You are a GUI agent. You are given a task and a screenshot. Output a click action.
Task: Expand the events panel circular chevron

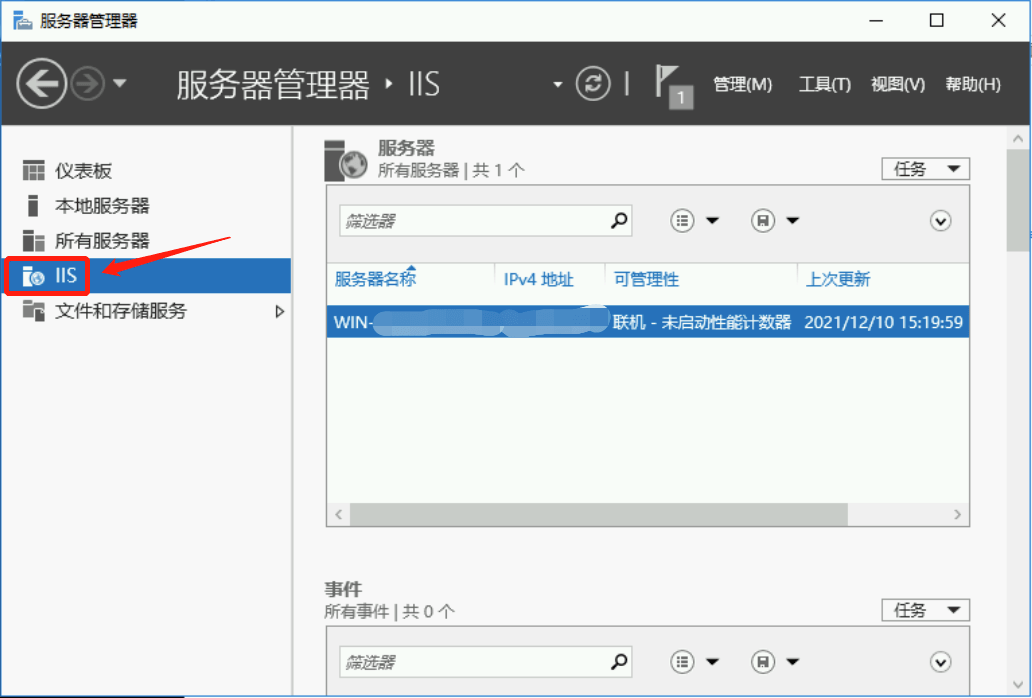(x=940, y=662)
